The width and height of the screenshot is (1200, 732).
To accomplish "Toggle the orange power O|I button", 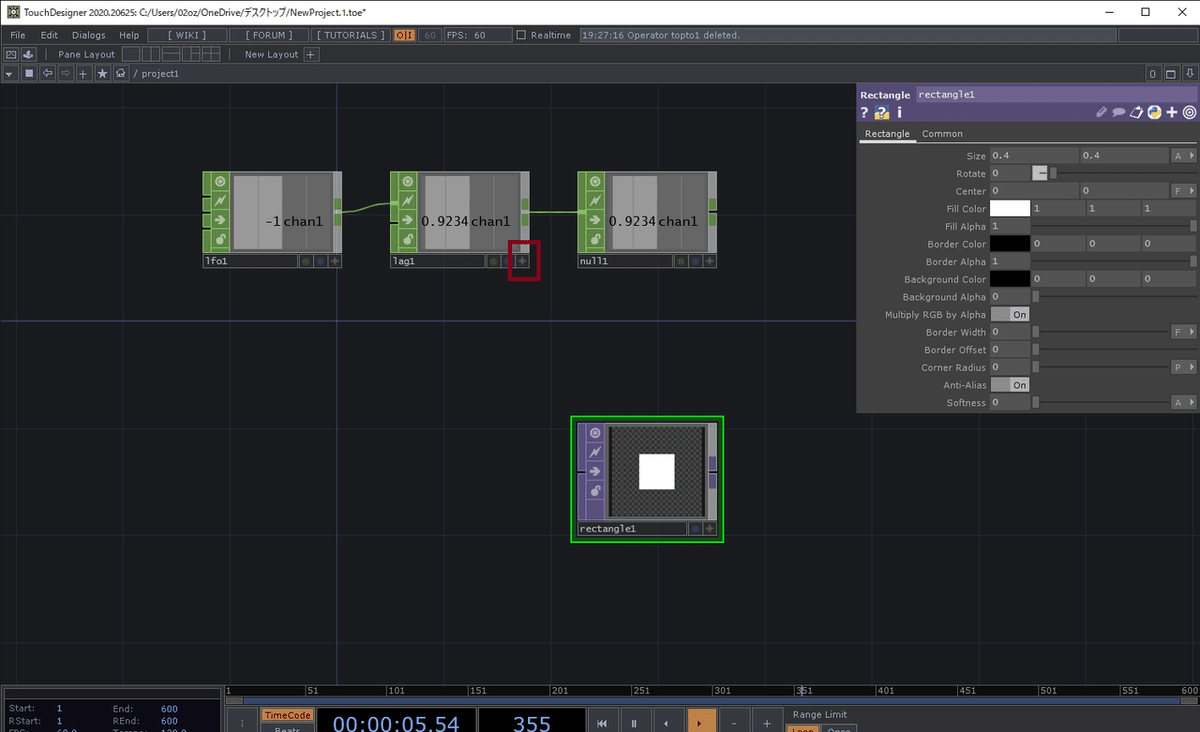I will coord(404,35).
